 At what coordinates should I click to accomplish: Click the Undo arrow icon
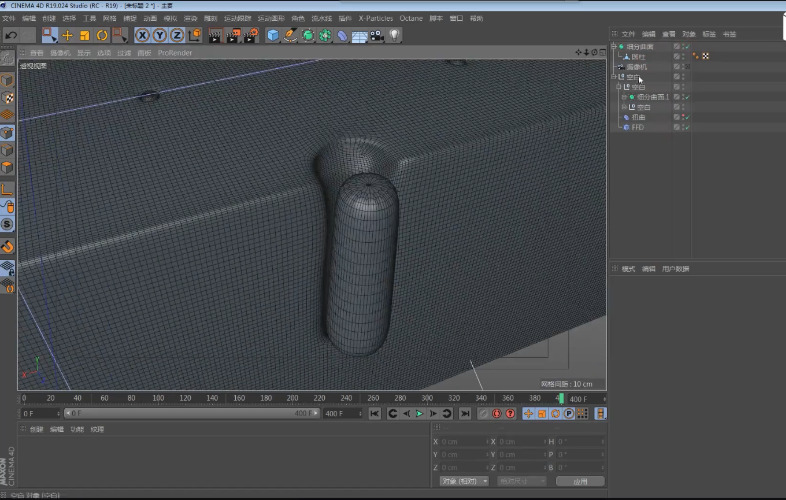click(11, 35)
